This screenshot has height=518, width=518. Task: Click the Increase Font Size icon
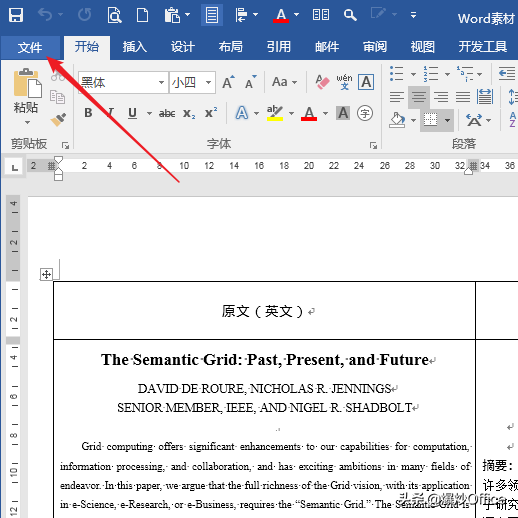click(x=228, y=82)
